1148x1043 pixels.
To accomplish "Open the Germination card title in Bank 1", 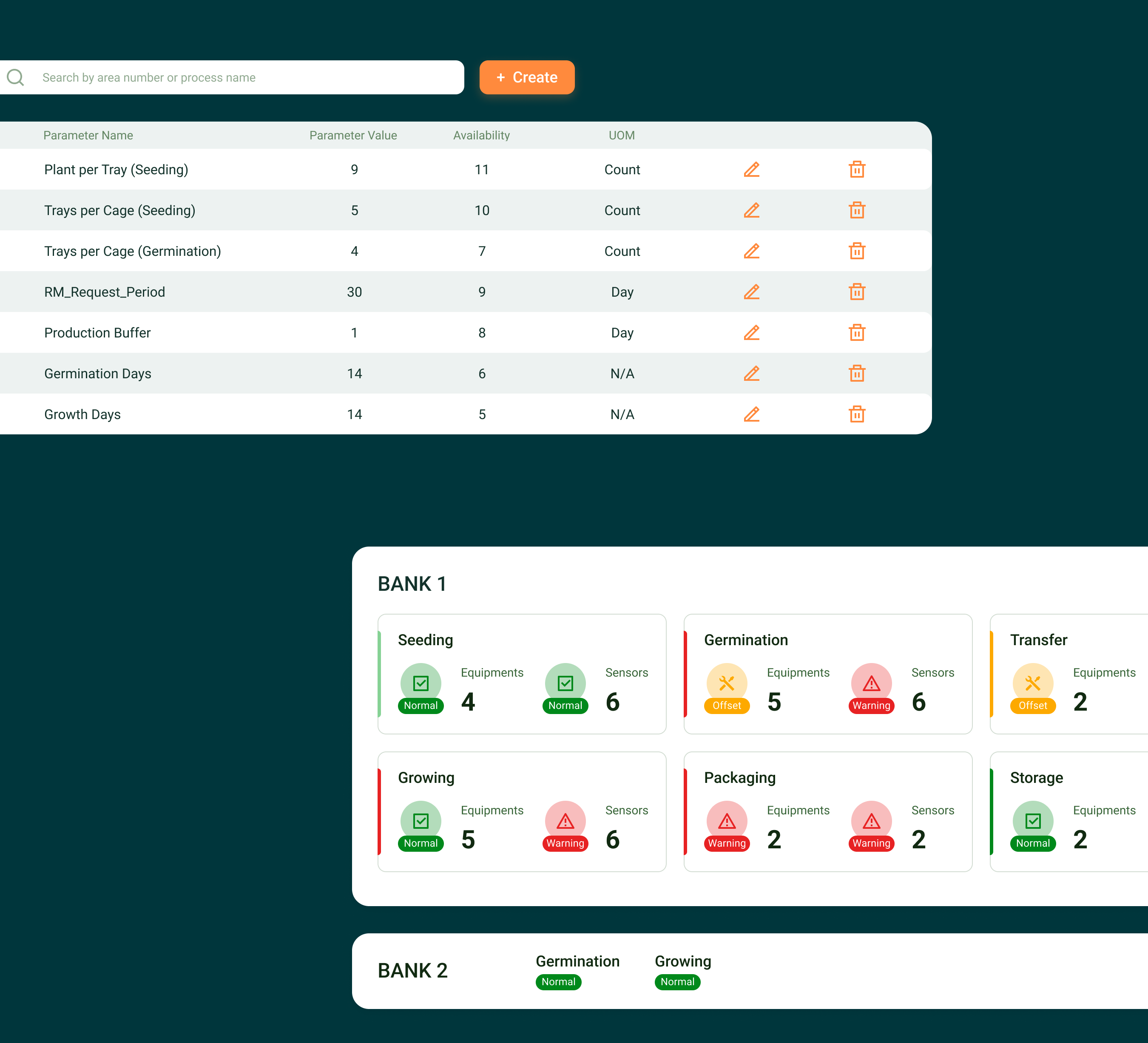I will click(x=746, y=640).
